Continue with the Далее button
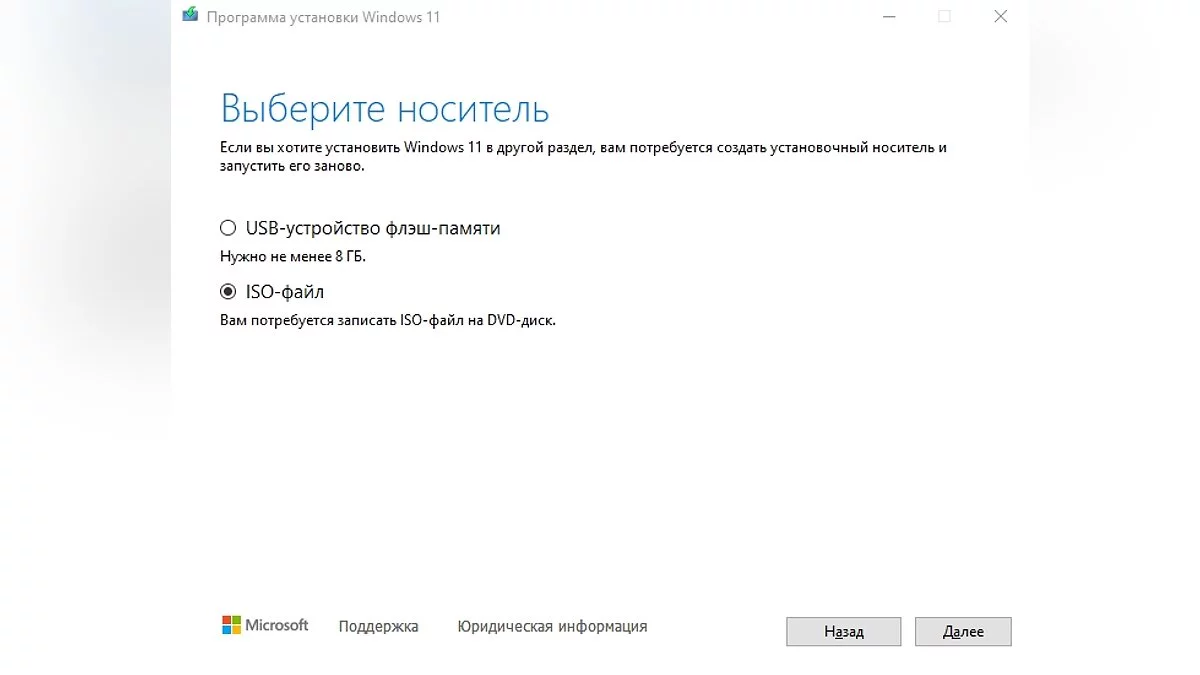1200x675 pixels. pos(963,632)
